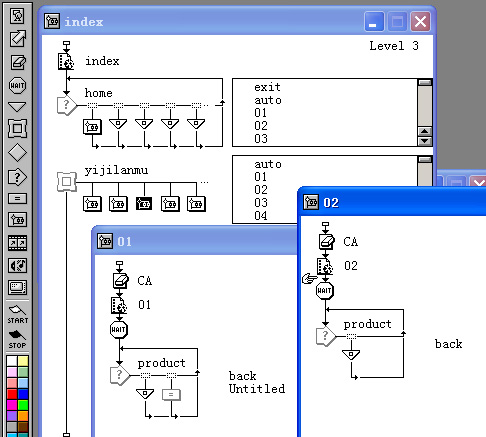Pick the red color swatch in palette
The width and height of the screenshot is (486, 437).
point(12,394)
